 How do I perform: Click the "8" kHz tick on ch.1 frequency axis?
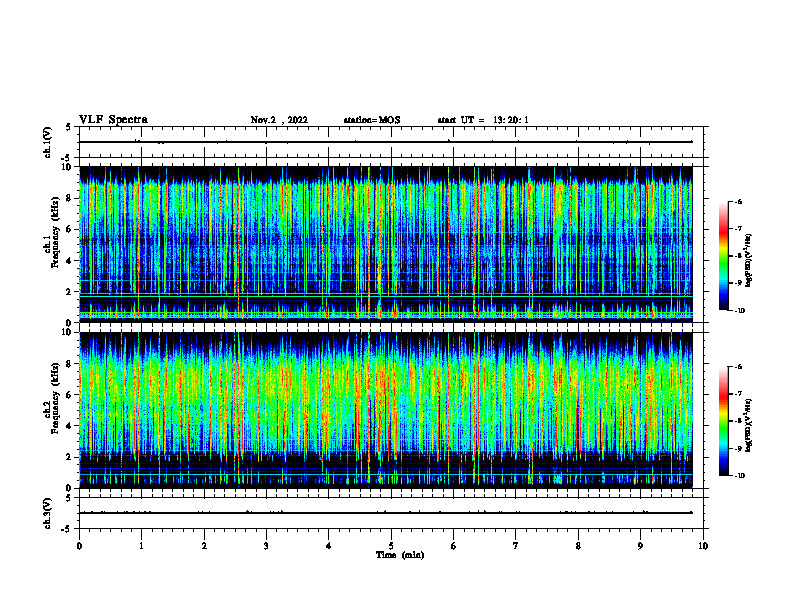(x=70, y=198)
